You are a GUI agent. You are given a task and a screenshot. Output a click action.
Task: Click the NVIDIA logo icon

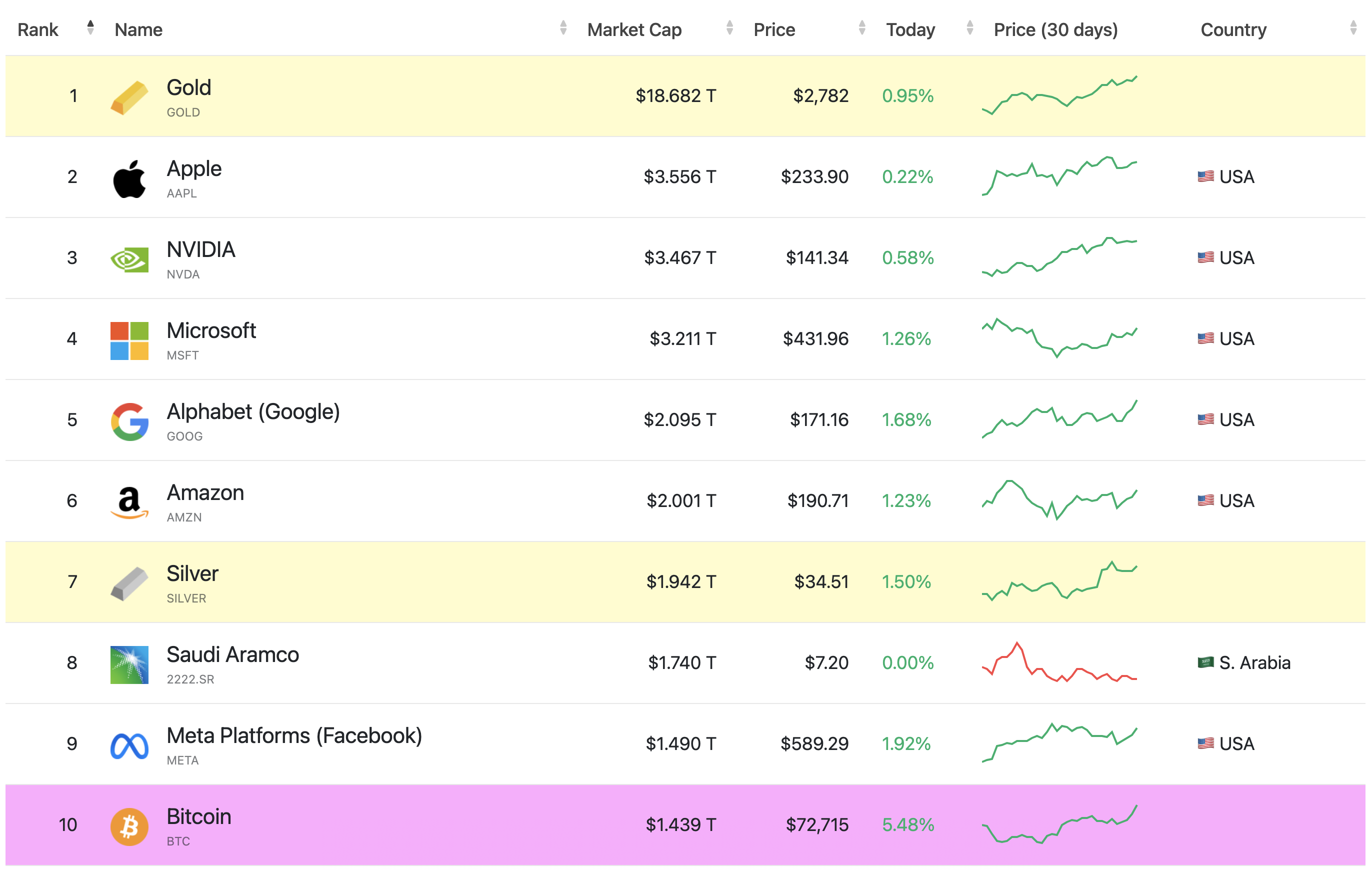pyautogui.click(x=129, y=259)
